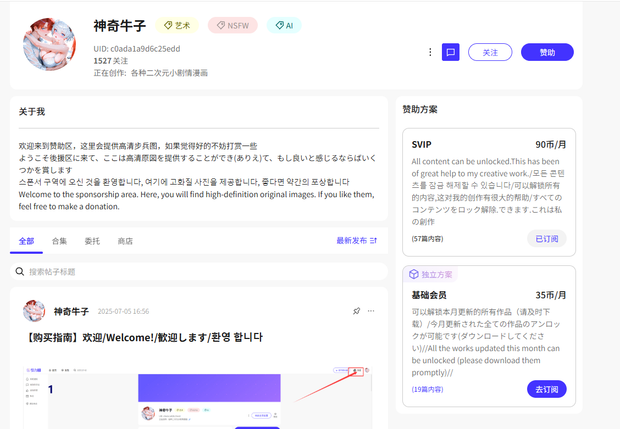
Task: Click author name 神奇牛子 in the post
Action: pos(71,311)
